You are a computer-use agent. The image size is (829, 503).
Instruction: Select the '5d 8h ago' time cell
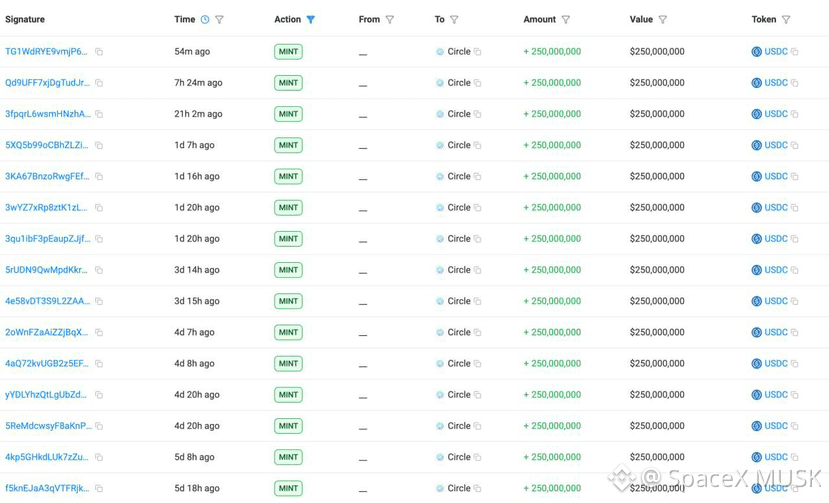[x=194, y=457]
